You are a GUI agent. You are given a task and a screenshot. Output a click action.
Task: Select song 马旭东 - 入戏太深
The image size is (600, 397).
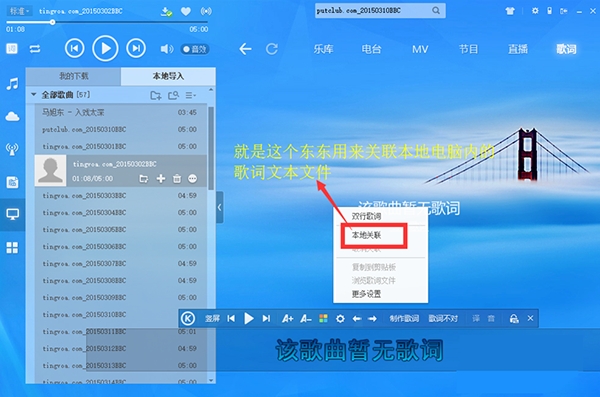pyautogui.click(x=121, y=113)
